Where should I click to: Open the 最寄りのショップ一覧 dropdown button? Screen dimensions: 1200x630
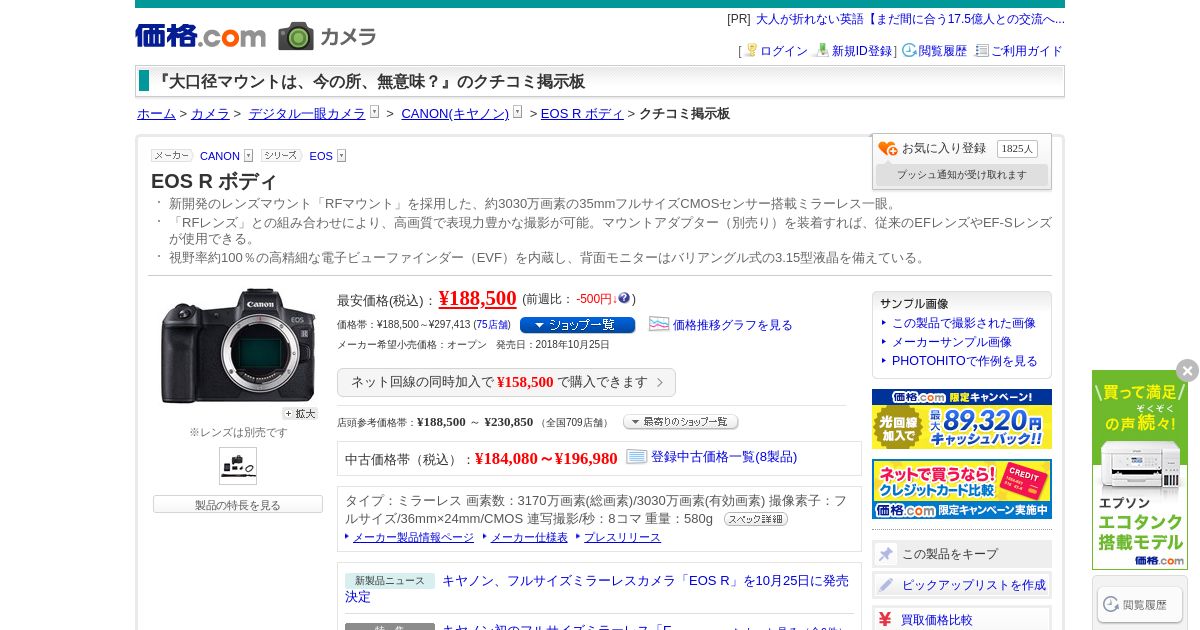coord(680,422)
